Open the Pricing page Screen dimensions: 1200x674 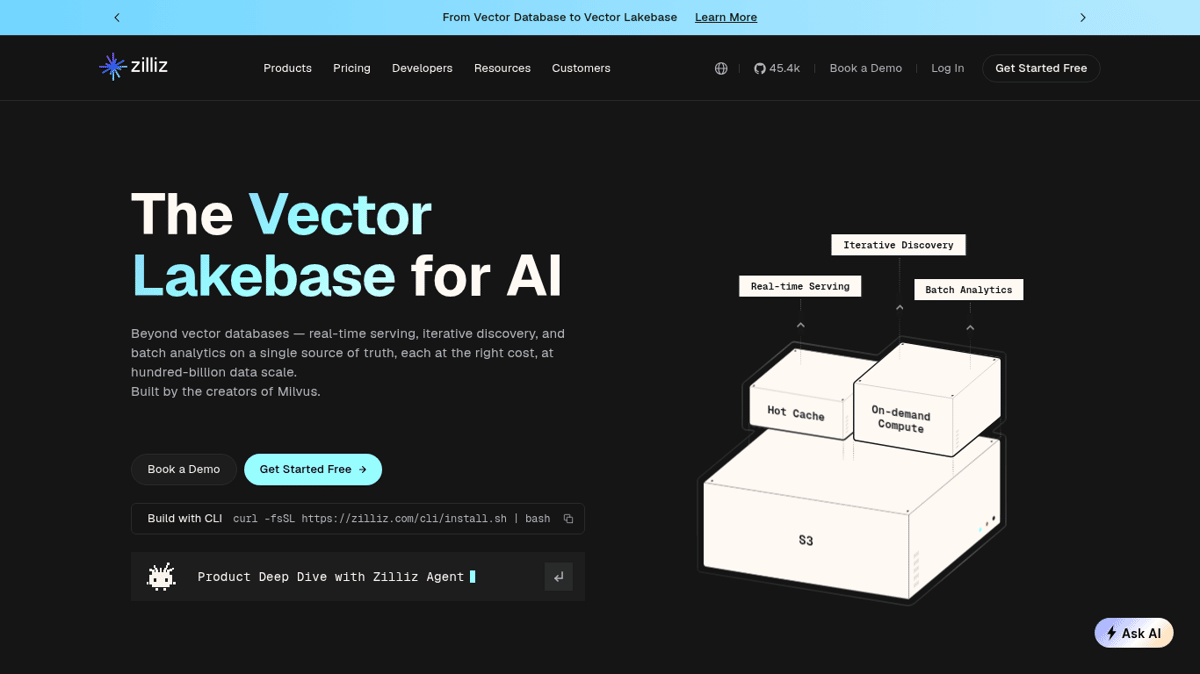point(352,68)
